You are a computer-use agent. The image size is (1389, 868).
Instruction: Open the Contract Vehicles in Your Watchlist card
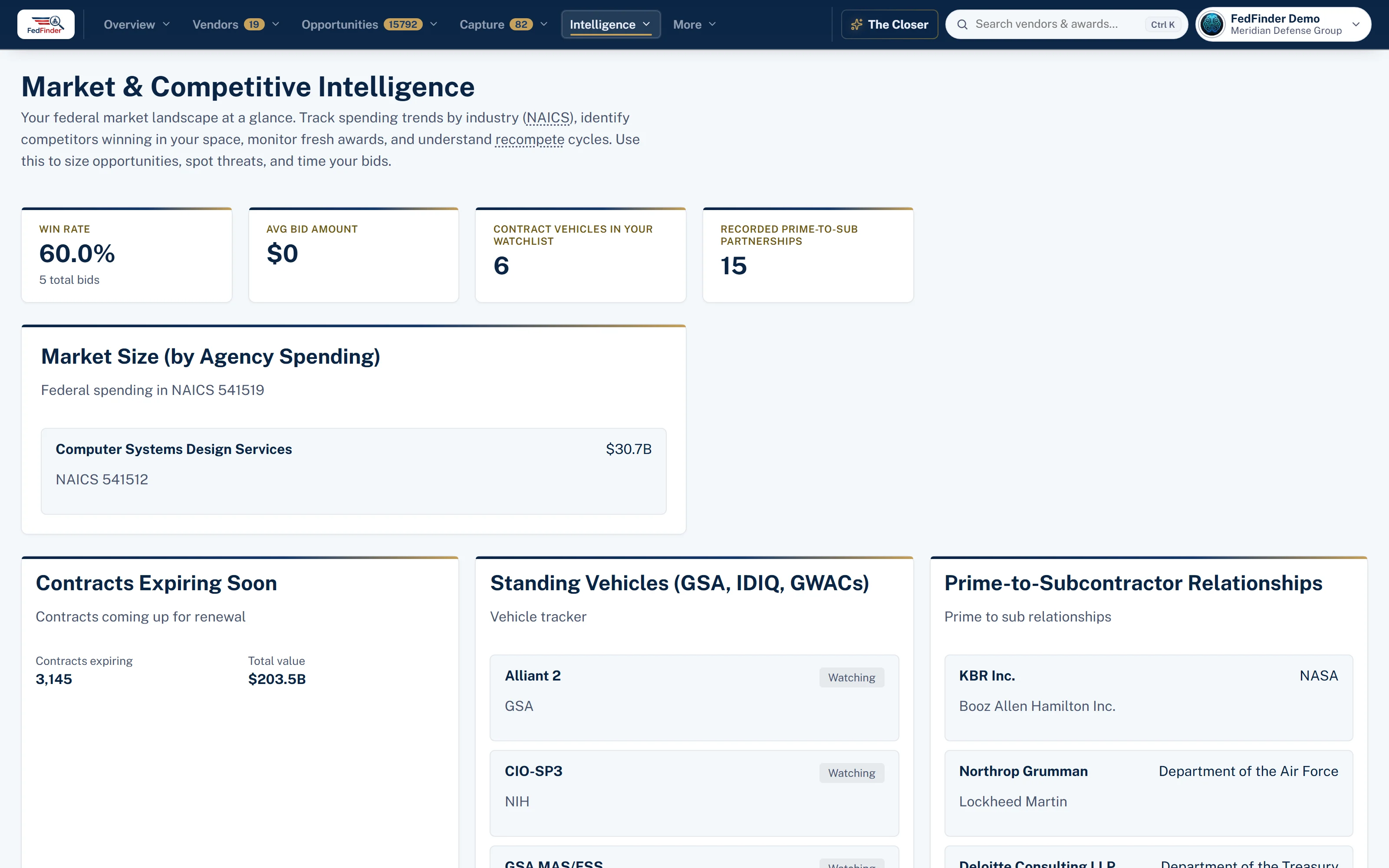point(581,255)
